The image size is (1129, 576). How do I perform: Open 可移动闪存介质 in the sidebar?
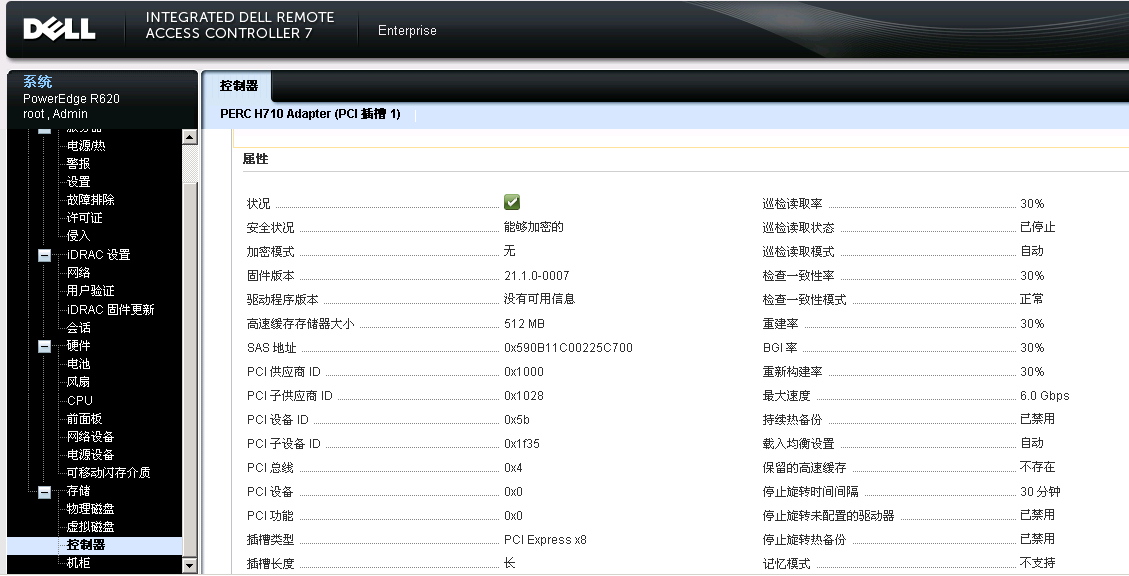point(109,472)
